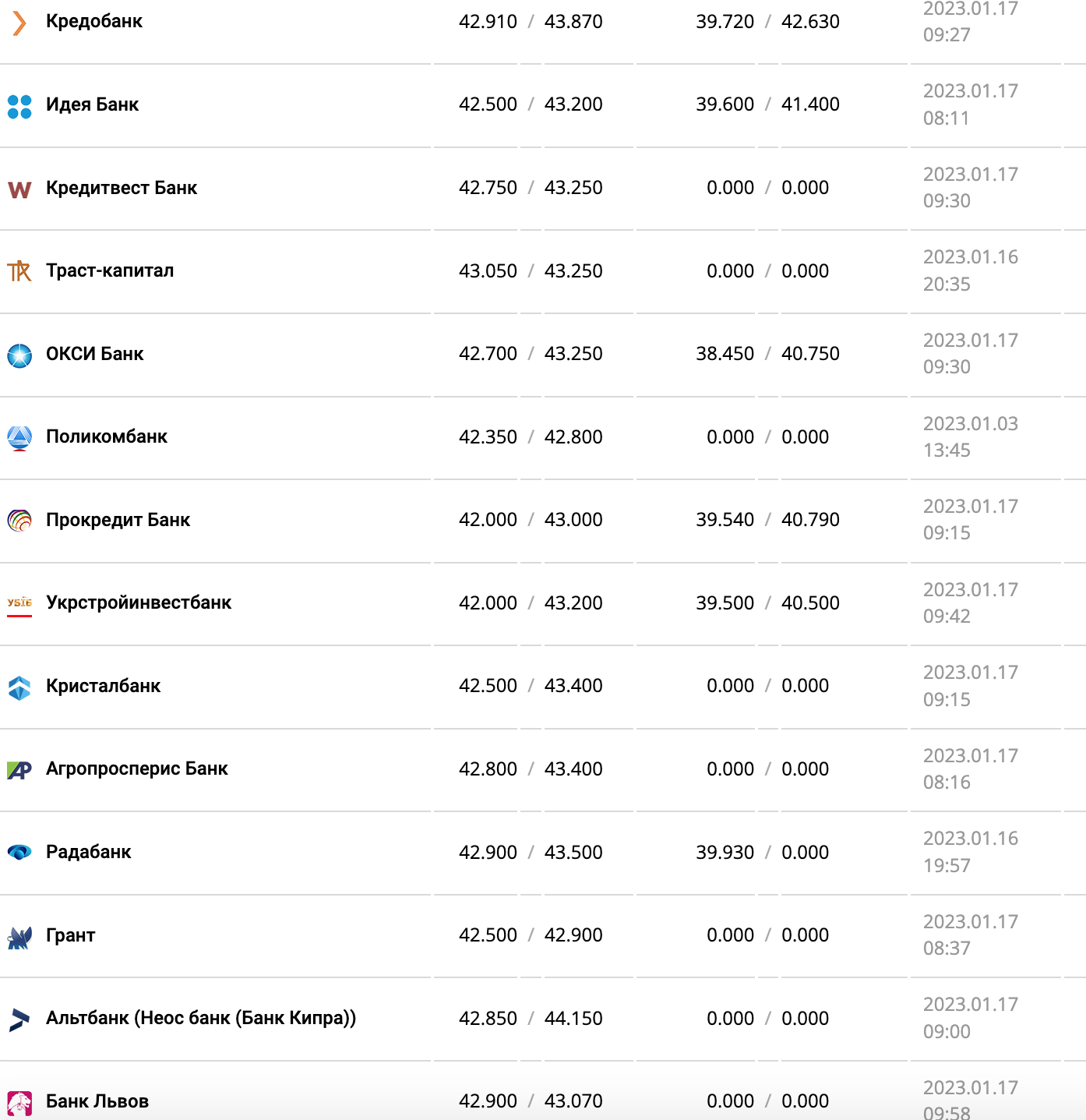
Task: Click the Кредобанк orange chevron logo
Action: point(19,23)
